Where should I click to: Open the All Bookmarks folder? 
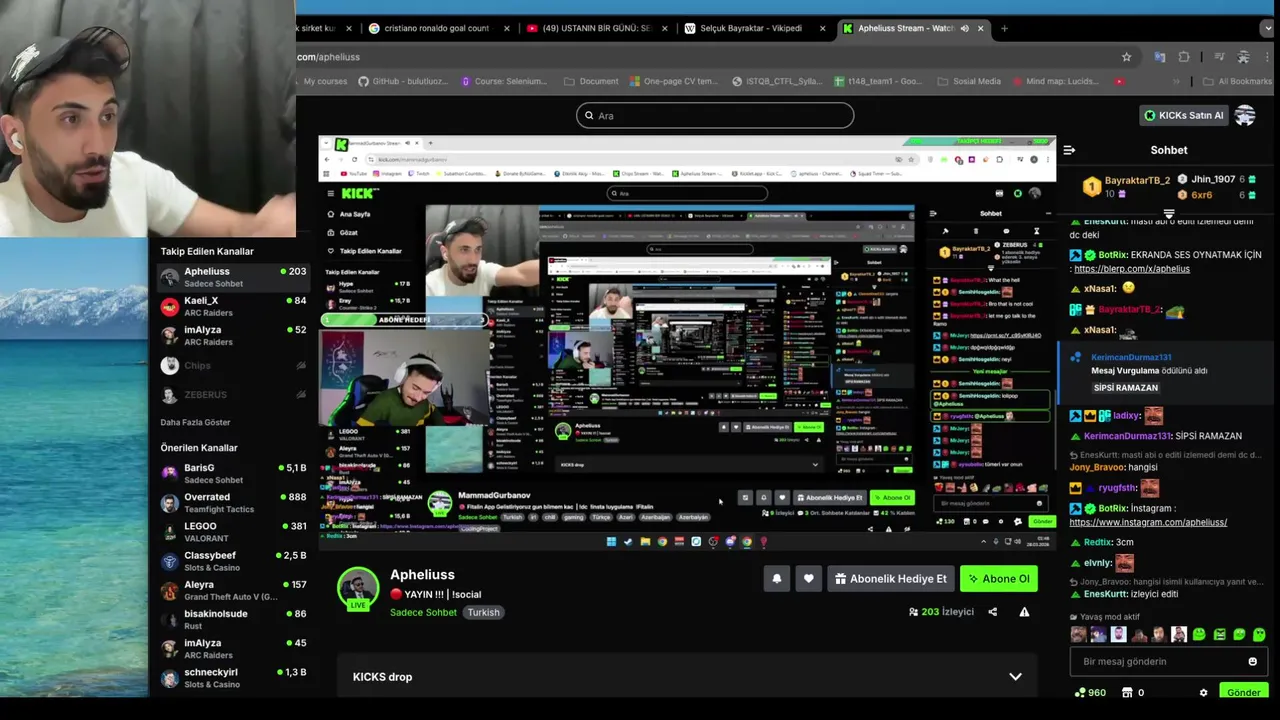point(1237,81)
